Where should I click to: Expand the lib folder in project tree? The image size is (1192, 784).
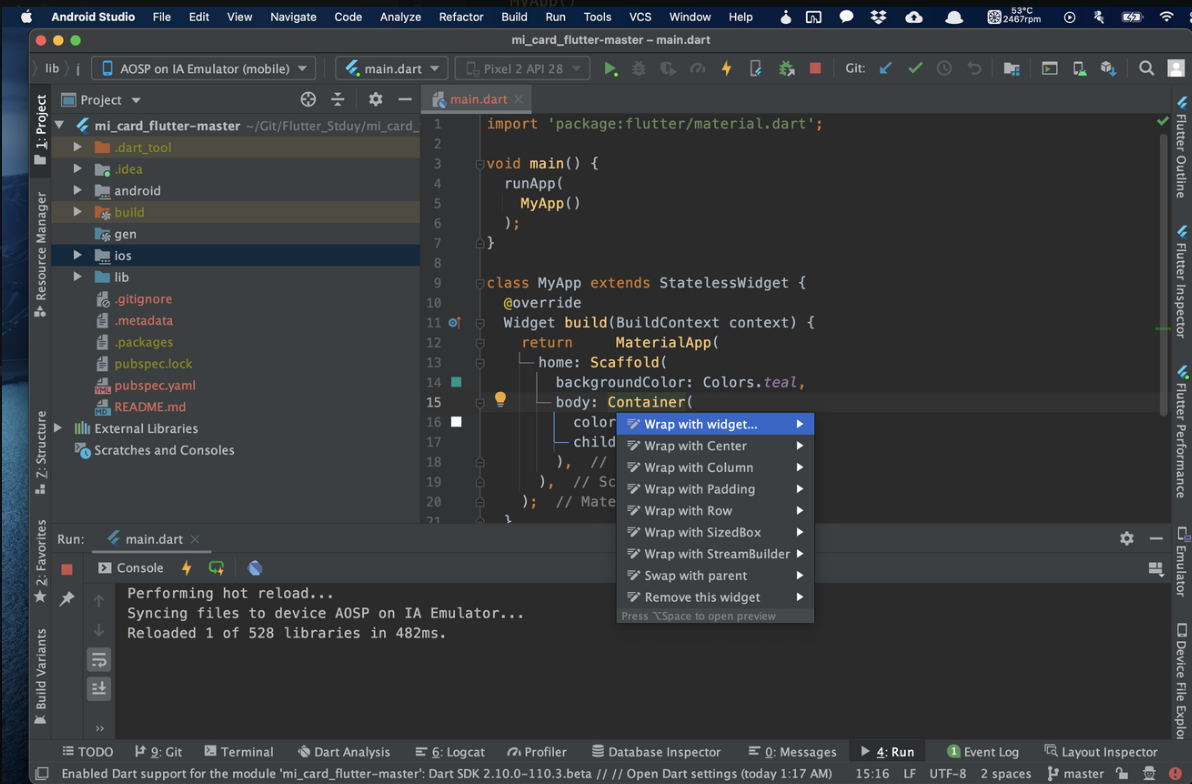[78, 277]
